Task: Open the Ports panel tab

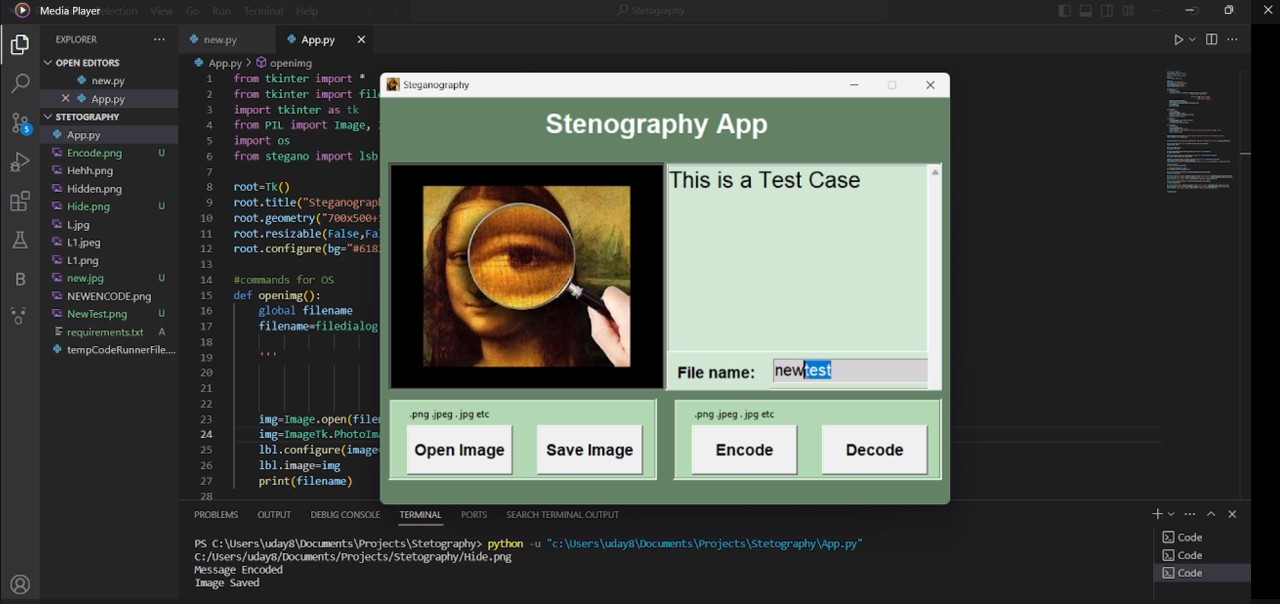Action: tap(474, 515)
